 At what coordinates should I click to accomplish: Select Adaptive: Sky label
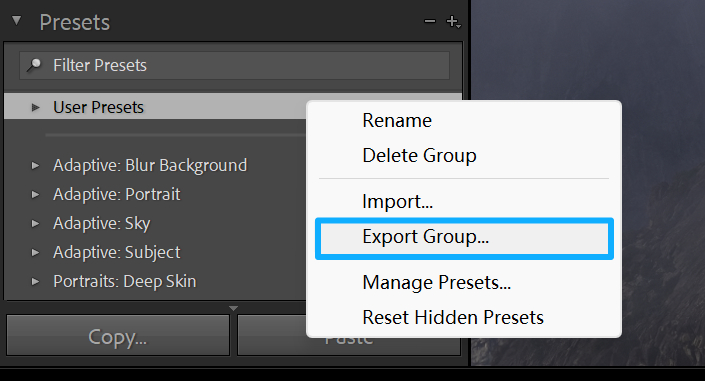[102, 224]
